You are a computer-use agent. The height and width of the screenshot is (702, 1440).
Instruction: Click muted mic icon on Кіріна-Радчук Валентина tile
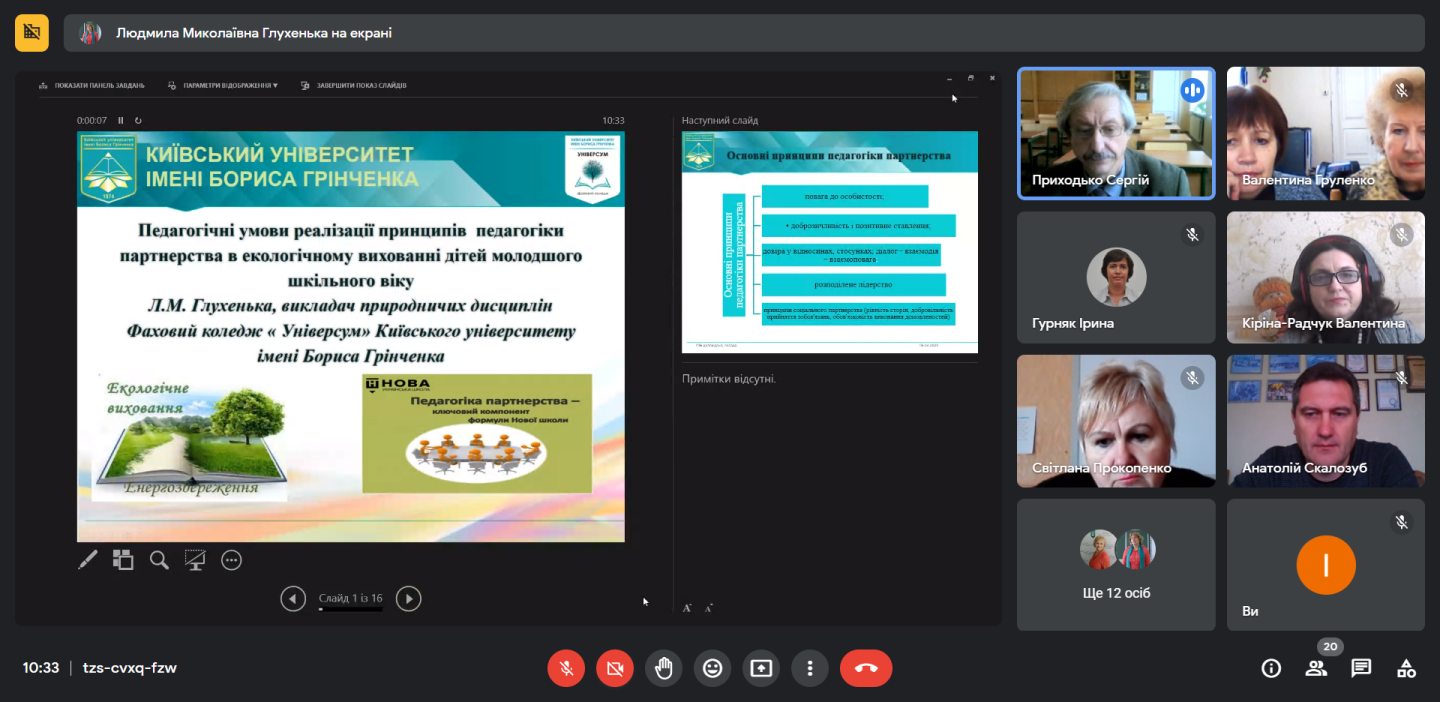1401,234
